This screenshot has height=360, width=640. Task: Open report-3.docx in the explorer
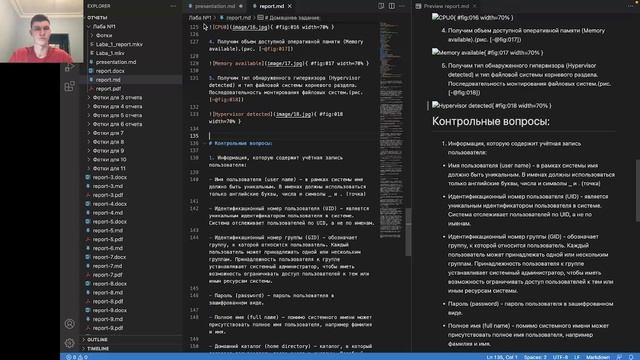[x=109, y=178]
